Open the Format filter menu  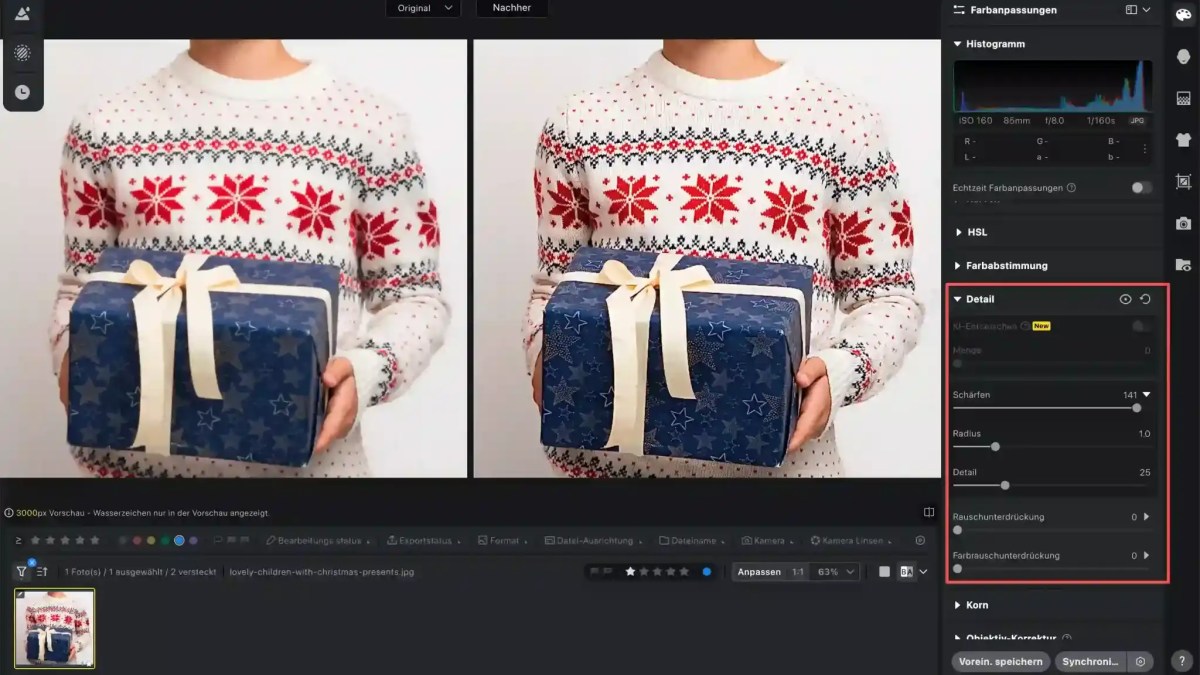tap(503, 541)
